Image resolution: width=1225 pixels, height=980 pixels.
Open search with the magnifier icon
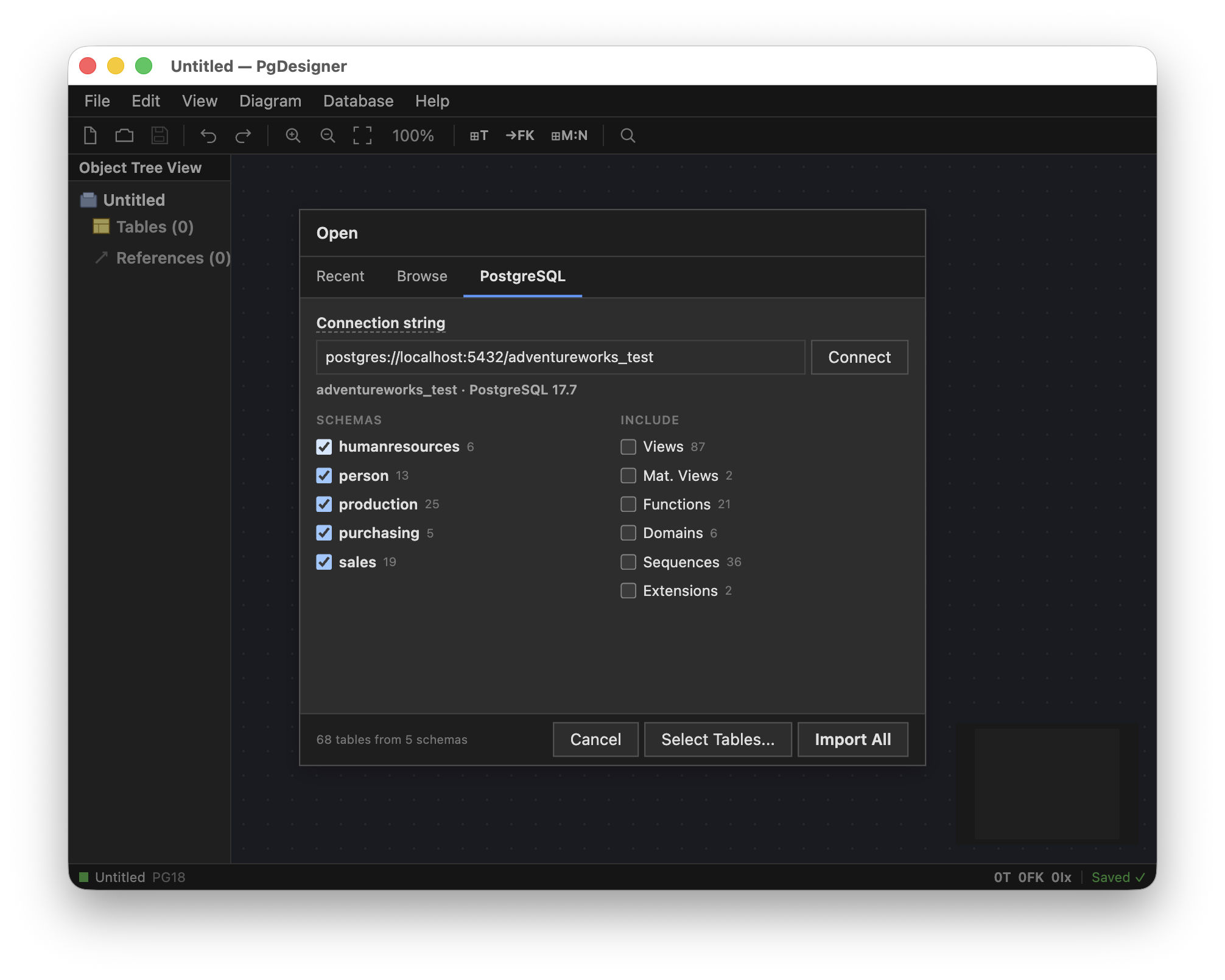628,135
